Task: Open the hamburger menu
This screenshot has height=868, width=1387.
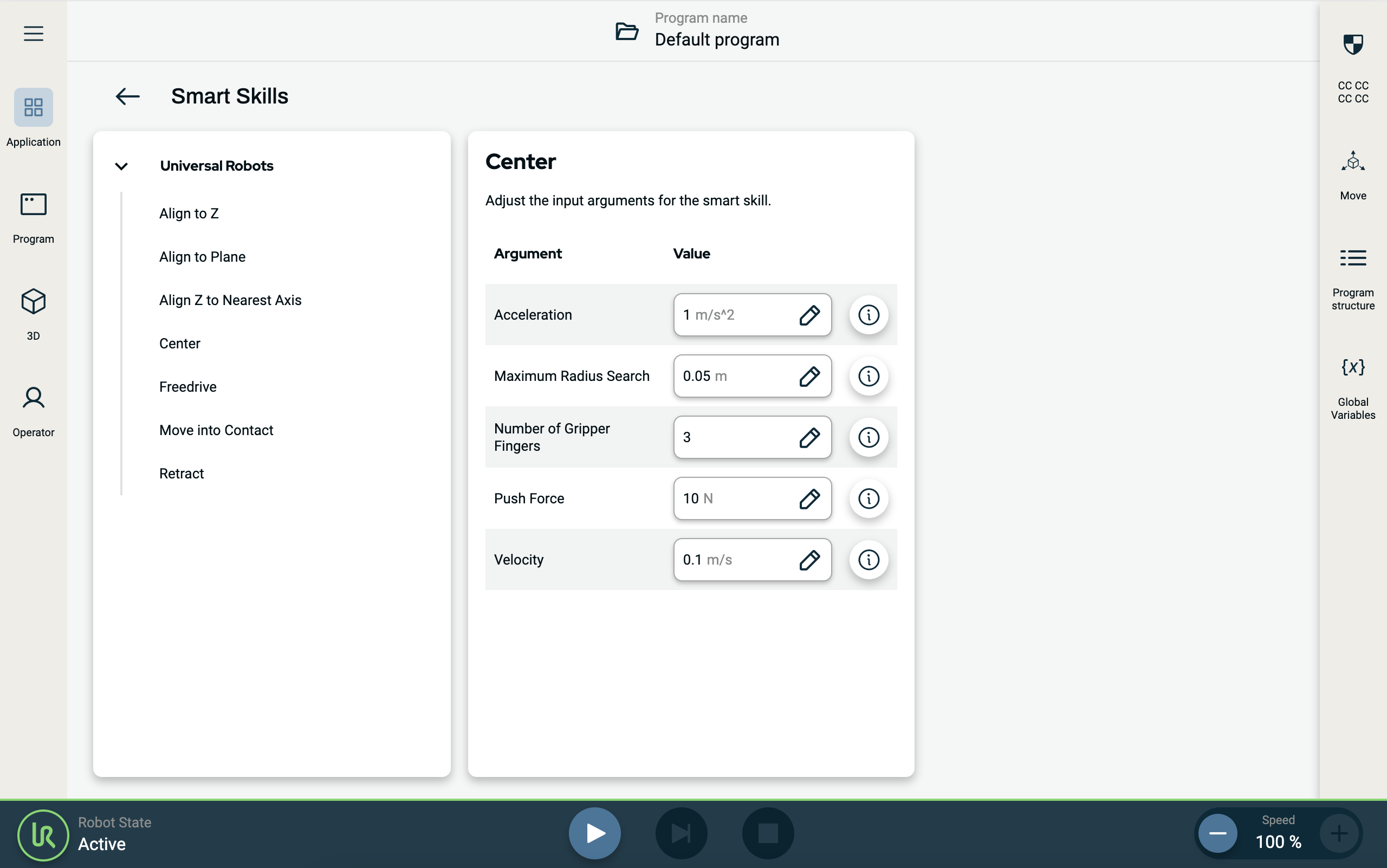Action: pyautogui.click(x=33, y=33)
